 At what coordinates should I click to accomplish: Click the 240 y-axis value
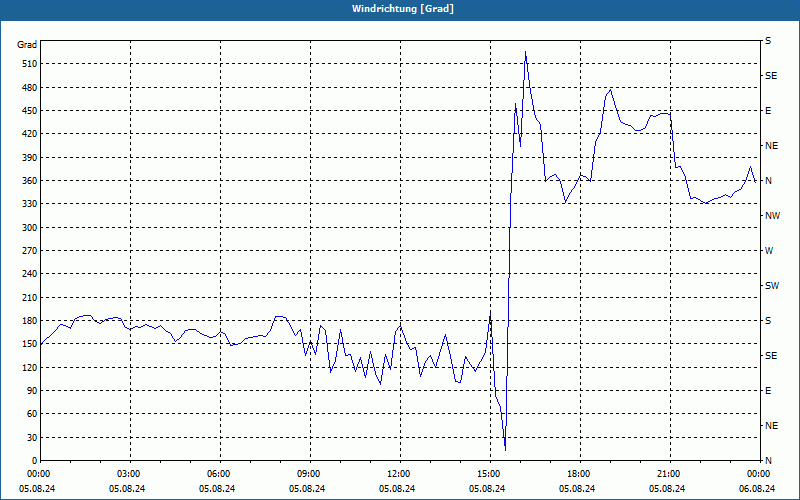[x=29, y=274]
